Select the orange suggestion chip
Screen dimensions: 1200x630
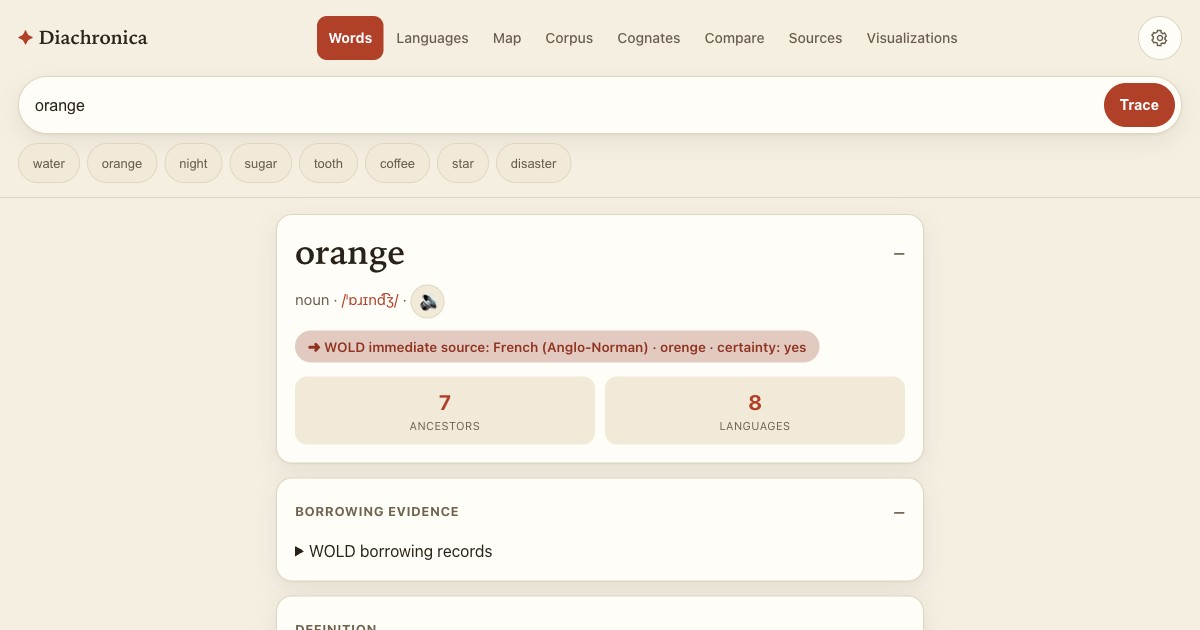122,164
